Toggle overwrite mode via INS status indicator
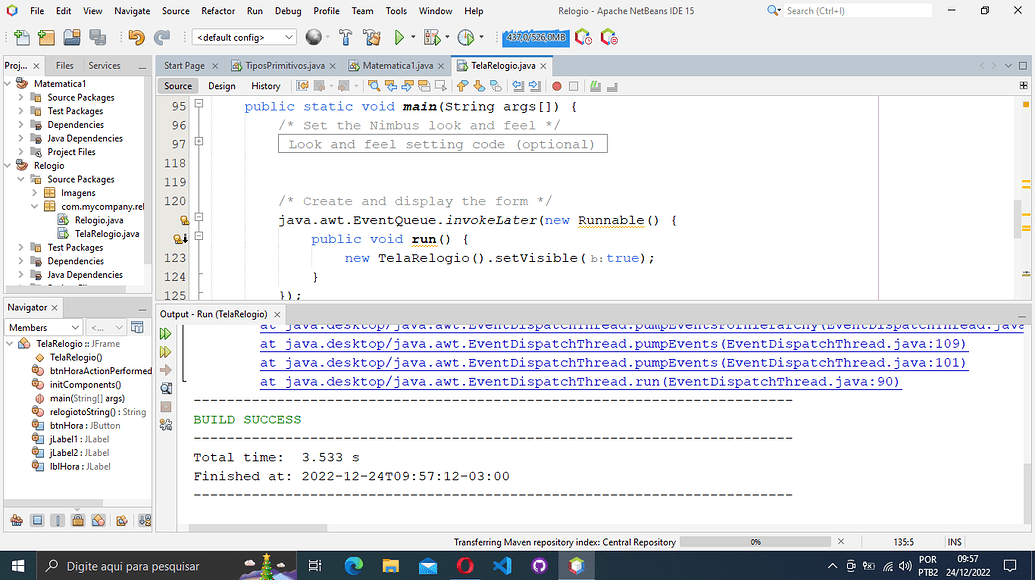 pos(954,541)
